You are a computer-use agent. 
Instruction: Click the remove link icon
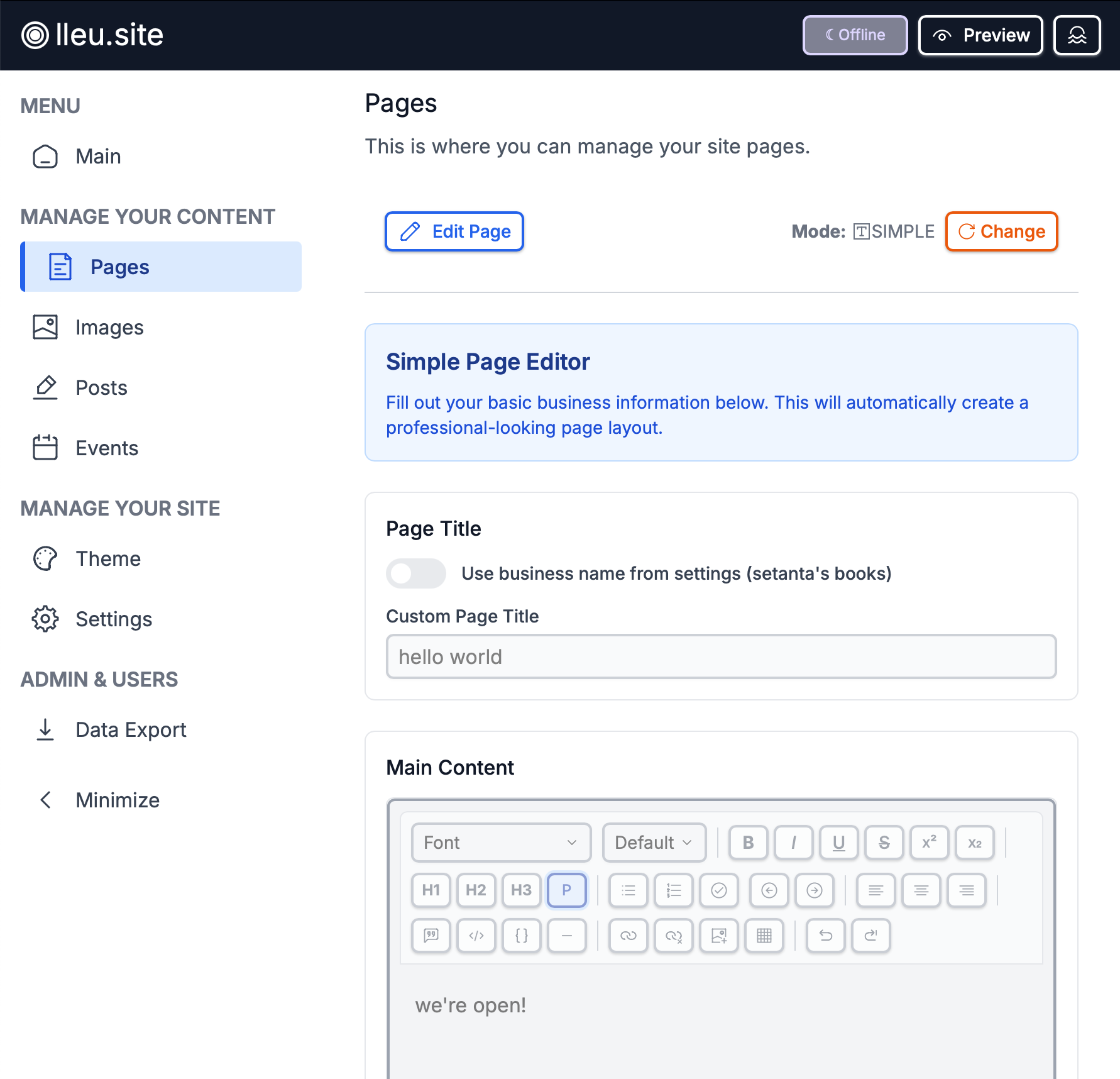[x=674, y=936]
